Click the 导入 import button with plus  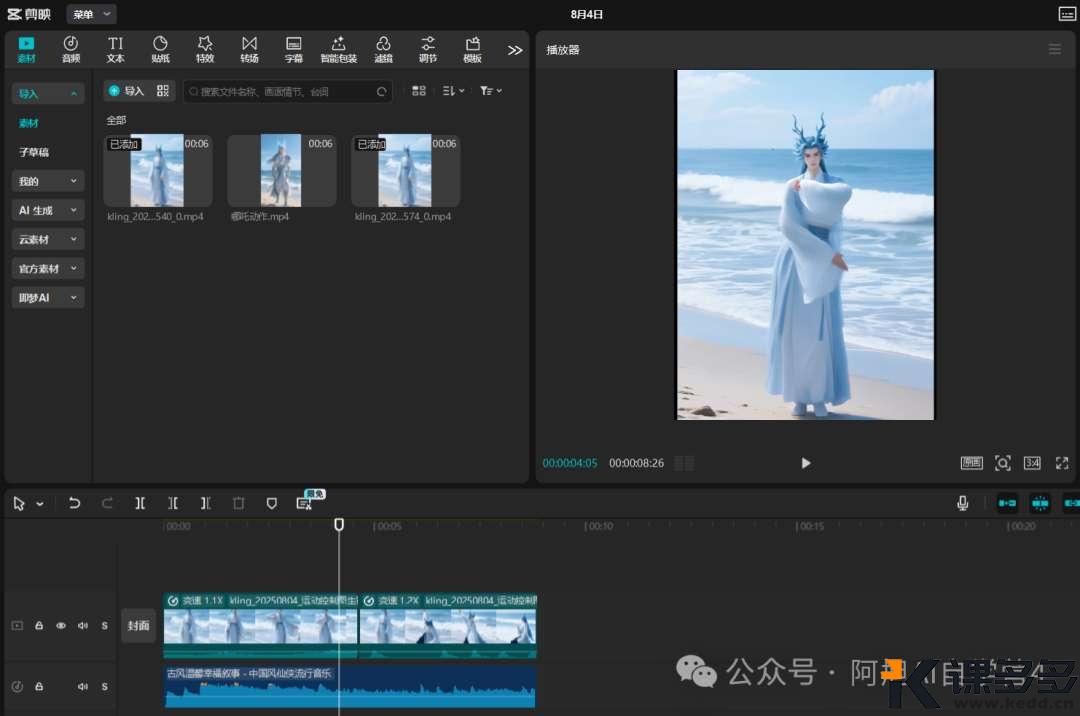(x=127, y=91)
